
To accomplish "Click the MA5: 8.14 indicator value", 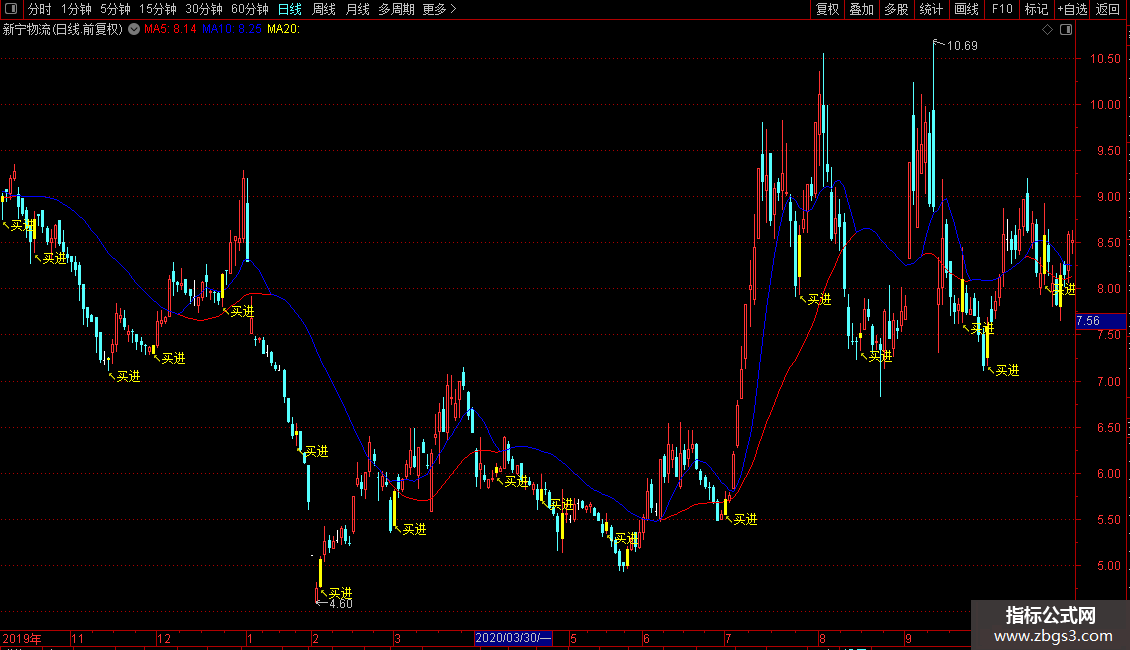I will [170, 29].
